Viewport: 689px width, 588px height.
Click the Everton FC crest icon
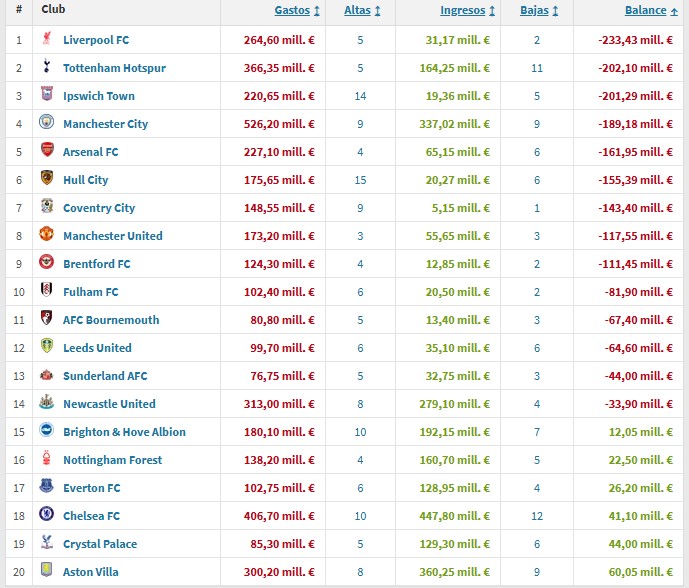47,486
